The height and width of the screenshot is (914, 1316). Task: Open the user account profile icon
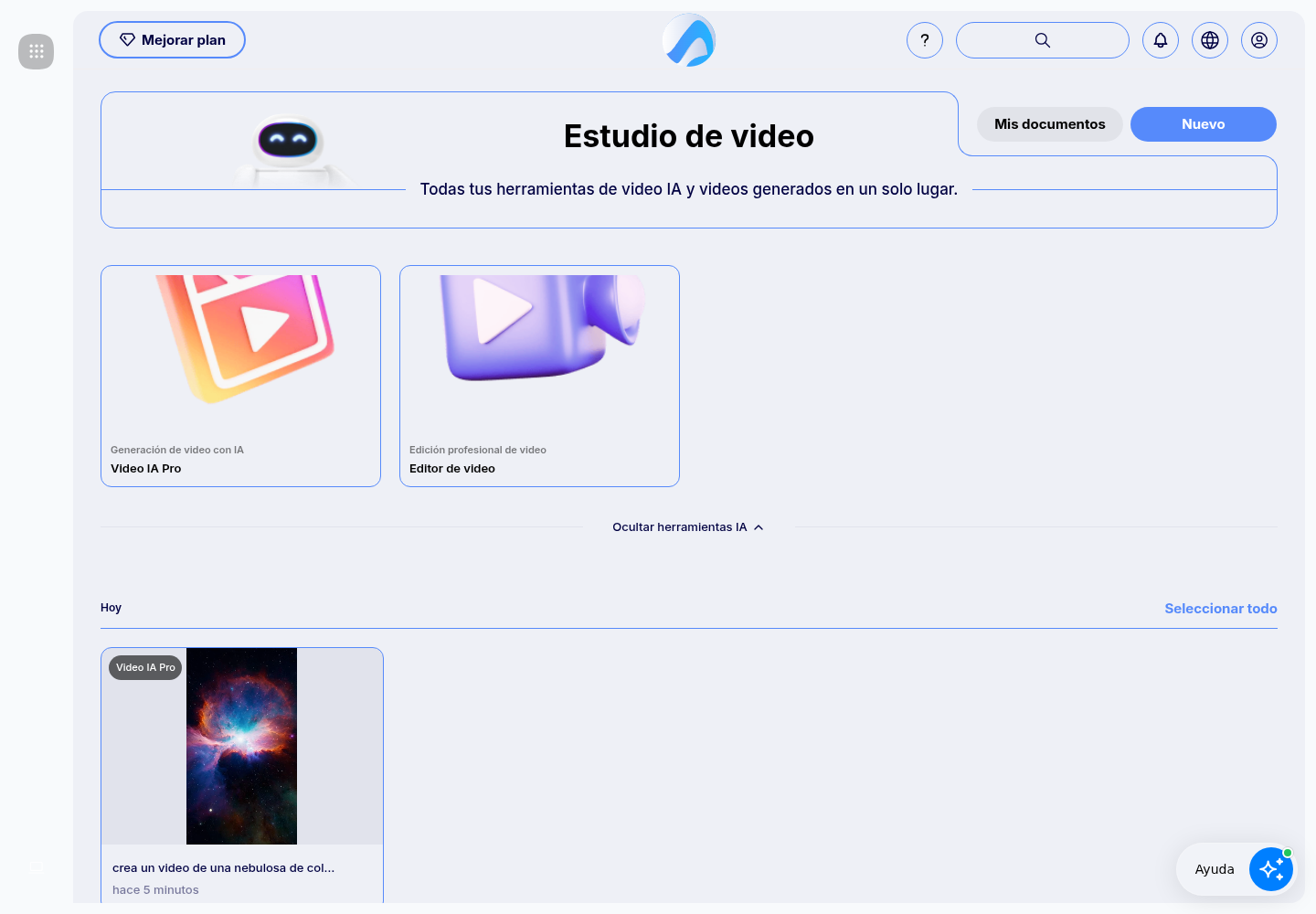coord(1259,40)
